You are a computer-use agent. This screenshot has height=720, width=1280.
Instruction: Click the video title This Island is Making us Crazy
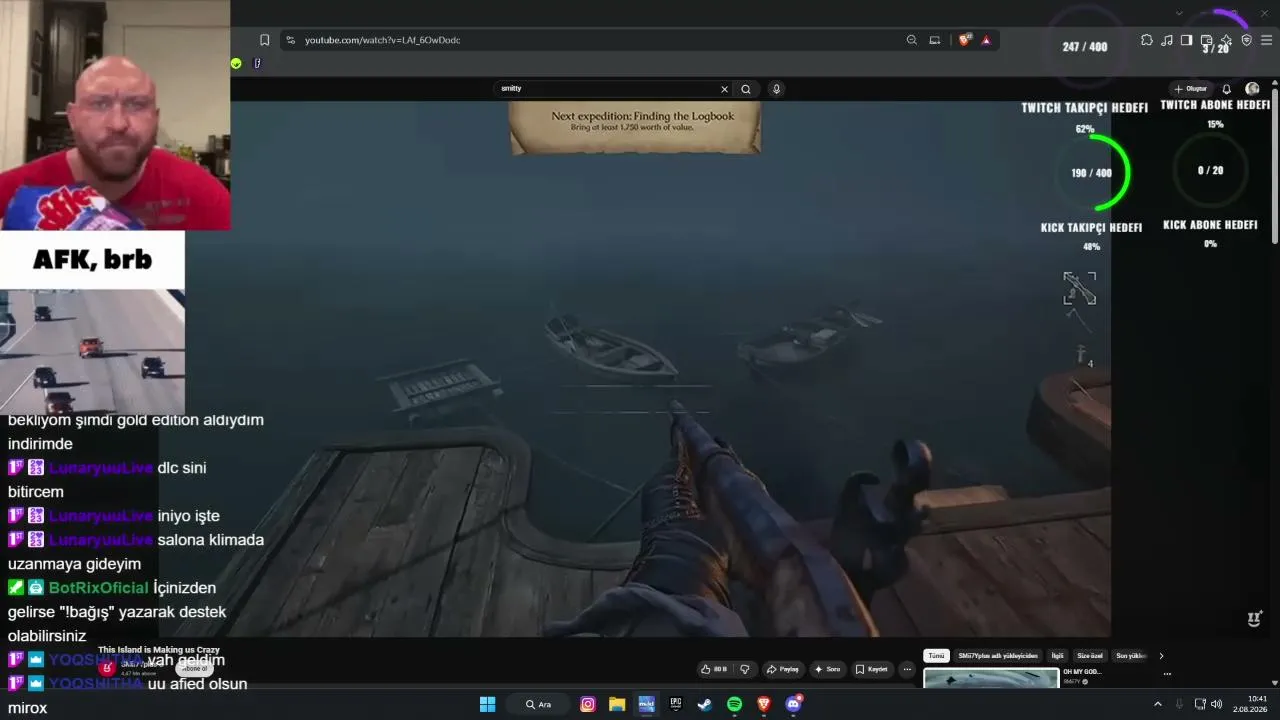click(159, 650)
